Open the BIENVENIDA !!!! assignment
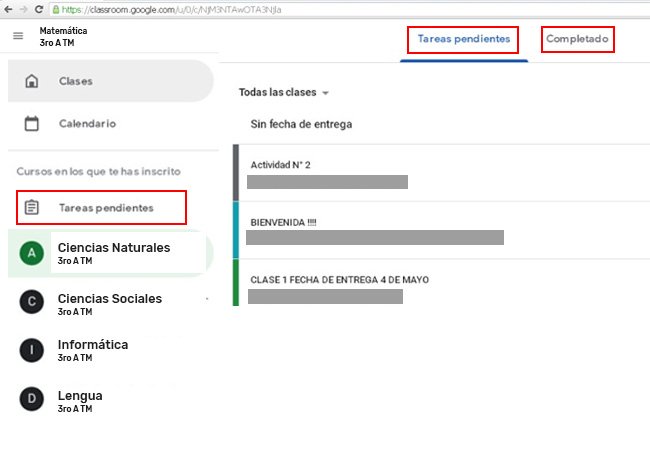This screenshot has width=650, height=450. point(284,222)
